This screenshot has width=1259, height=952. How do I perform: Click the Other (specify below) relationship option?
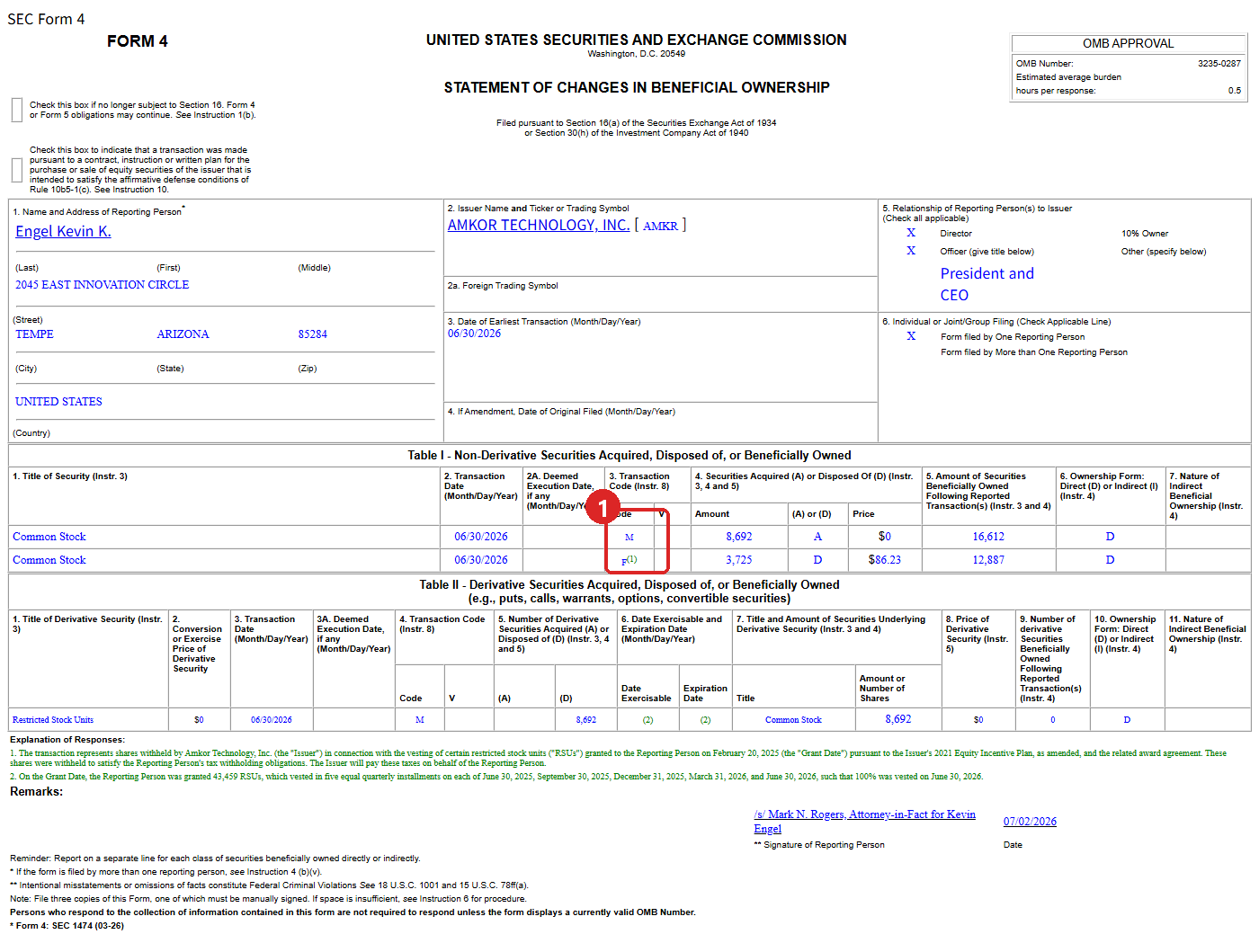pyautogui.click(x=1164, y=252)
